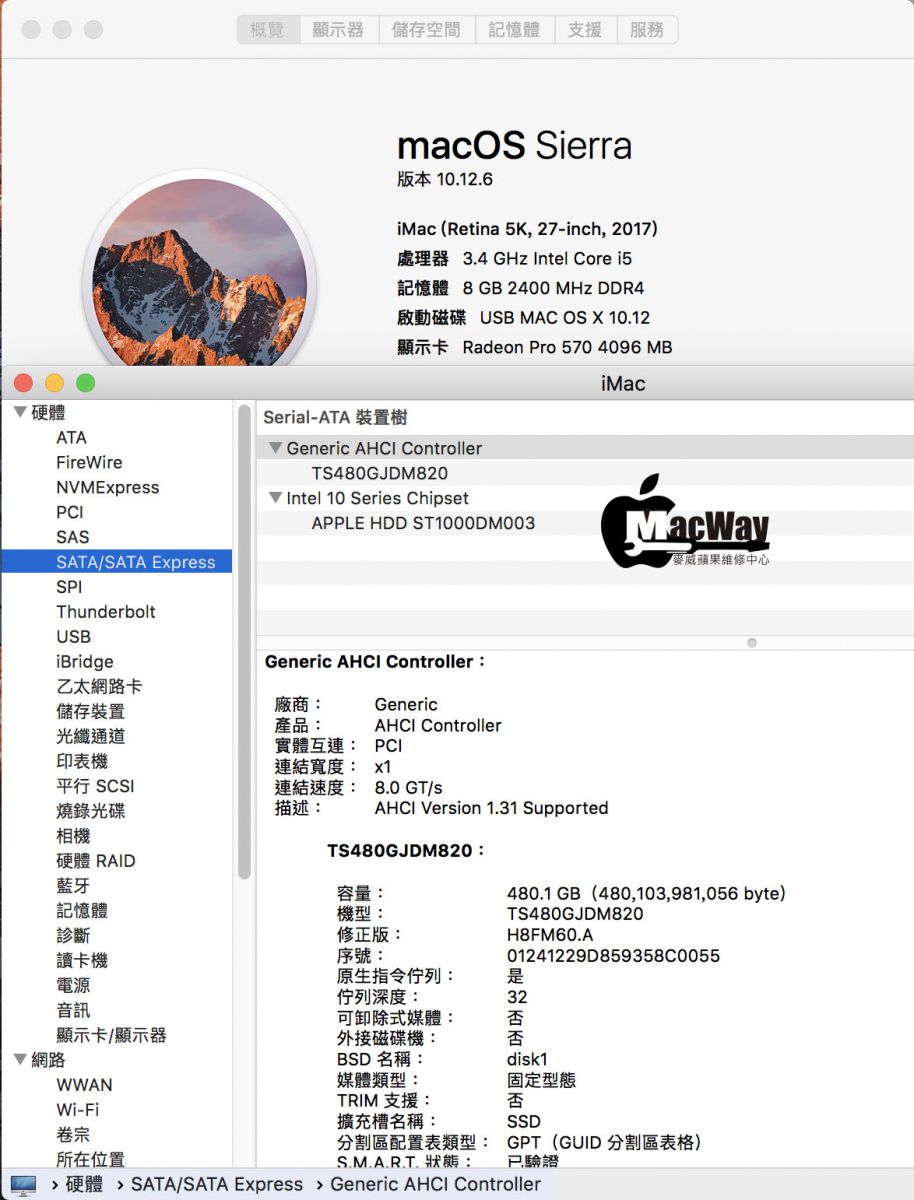The height and width of the screenshot is (1200, 914).
Task: Select 乙太網路卡 in the sidebar
Action: (x=99, y=687)
